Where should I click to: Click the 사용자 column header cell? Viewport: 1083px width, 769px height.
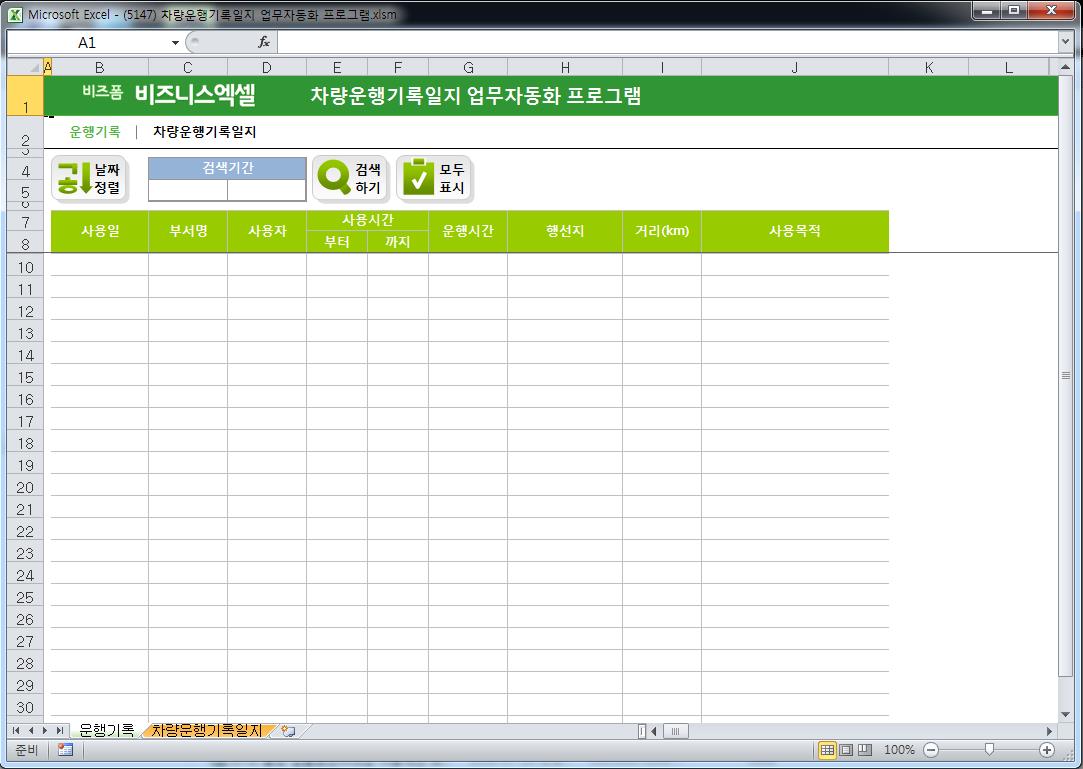tap(267, 231)
